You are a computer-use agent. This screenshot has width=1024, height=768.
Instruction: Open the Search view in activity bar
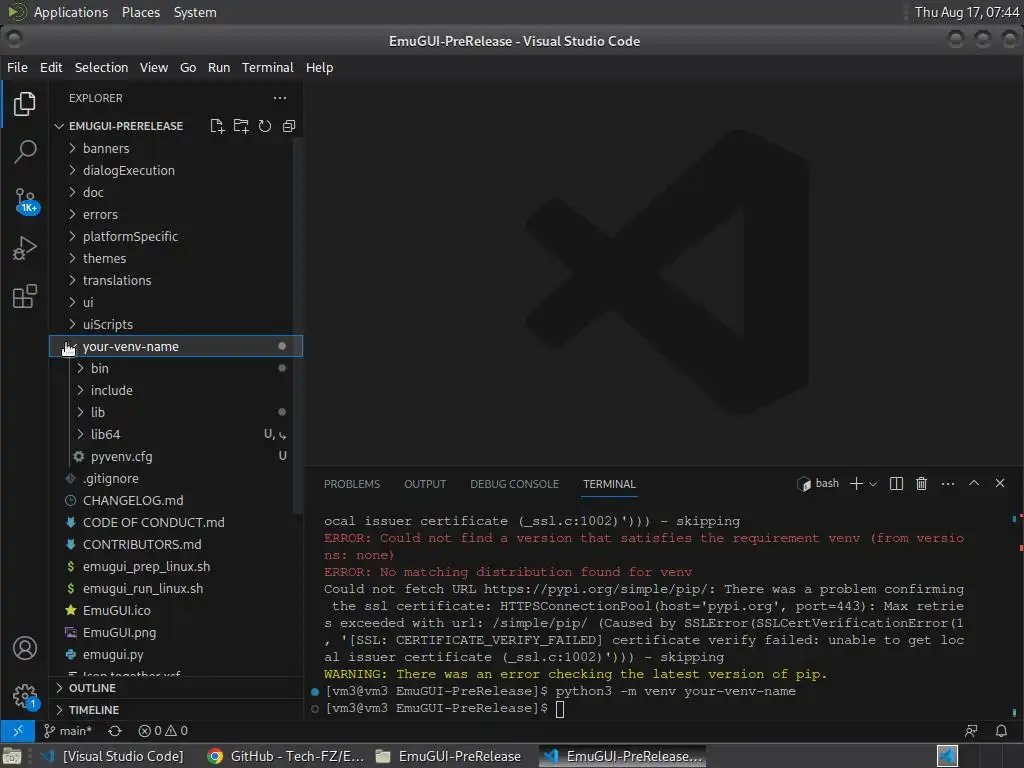pyautogui.click(x=24, y=152)
